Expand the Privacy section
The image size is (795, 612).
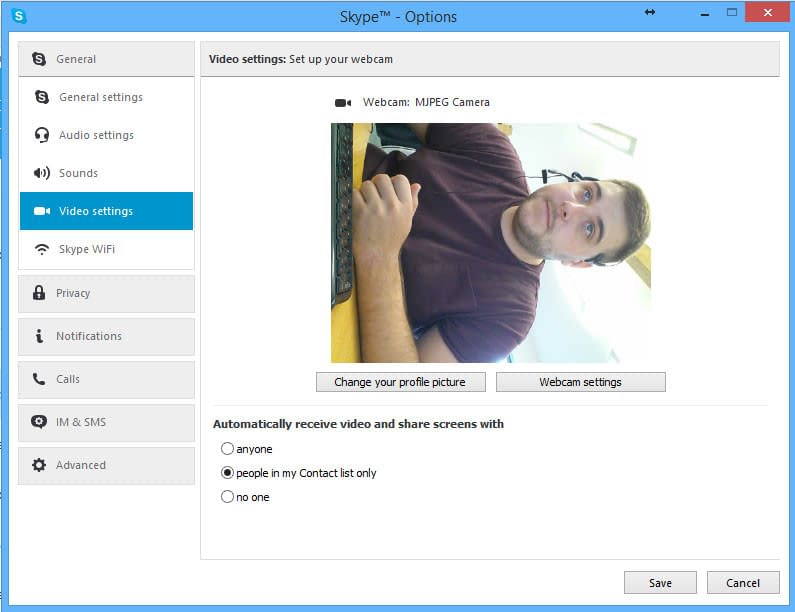[106, 294]
